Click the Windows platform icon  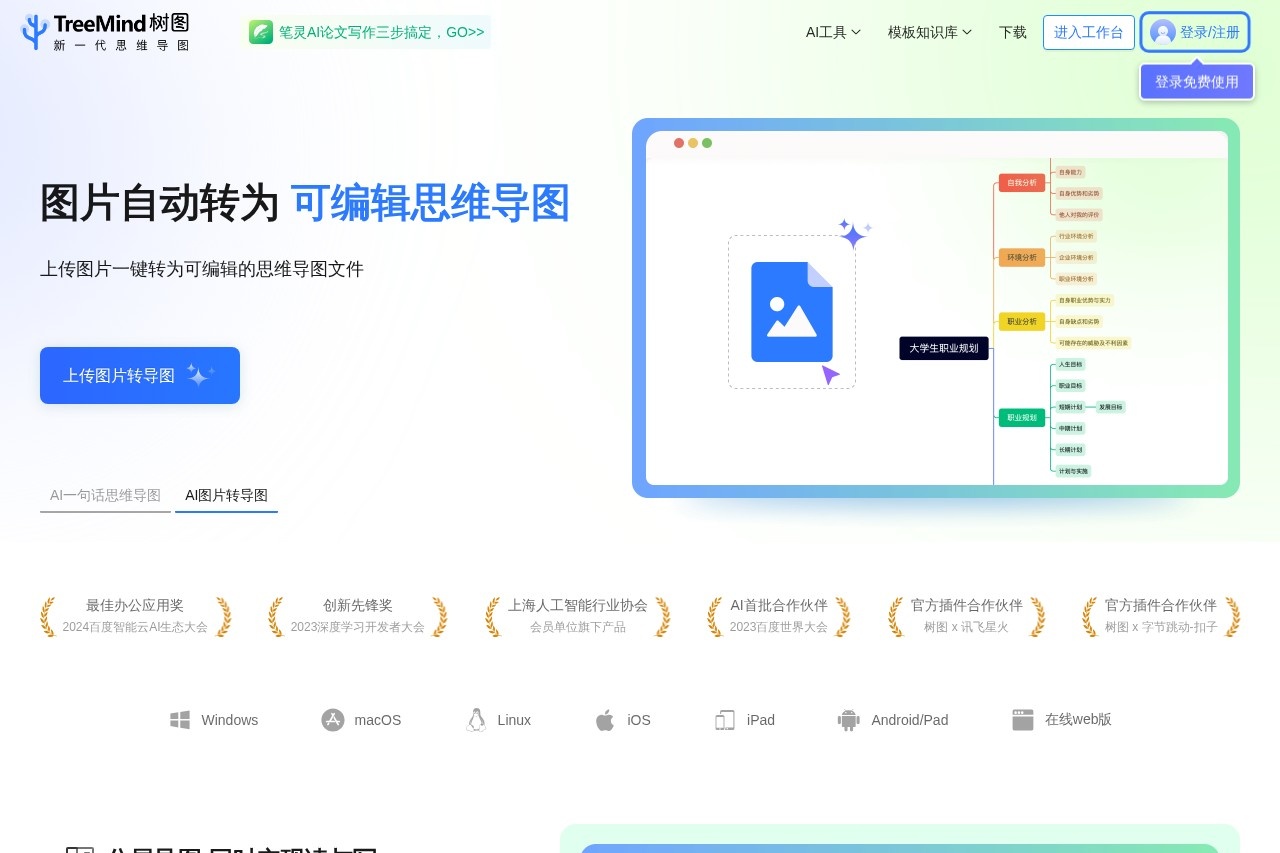180,719
